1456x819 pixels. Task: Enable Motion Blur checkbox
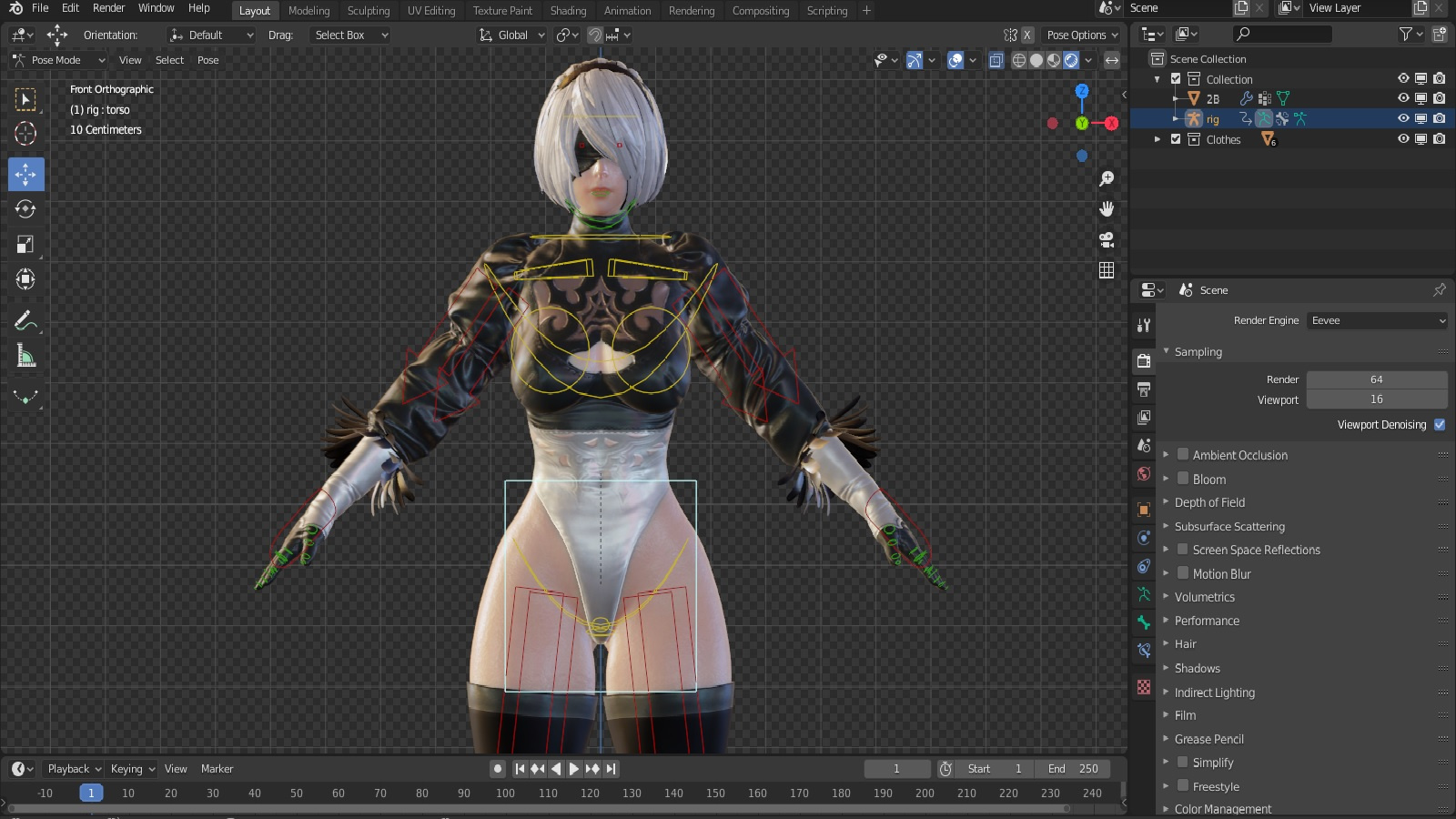[1183, 573]
